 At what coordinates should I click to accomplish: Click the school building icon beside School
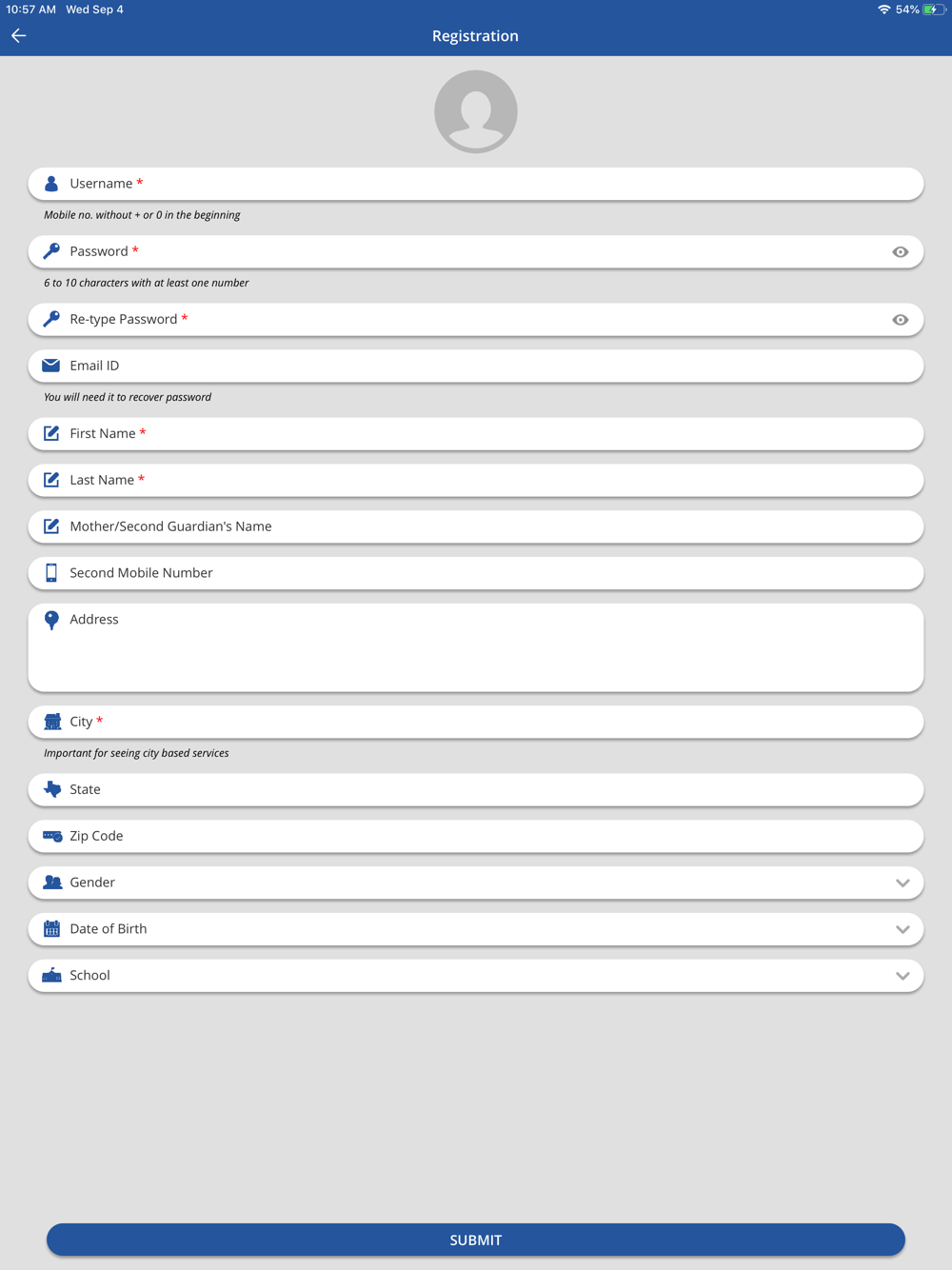coord(51,976)
